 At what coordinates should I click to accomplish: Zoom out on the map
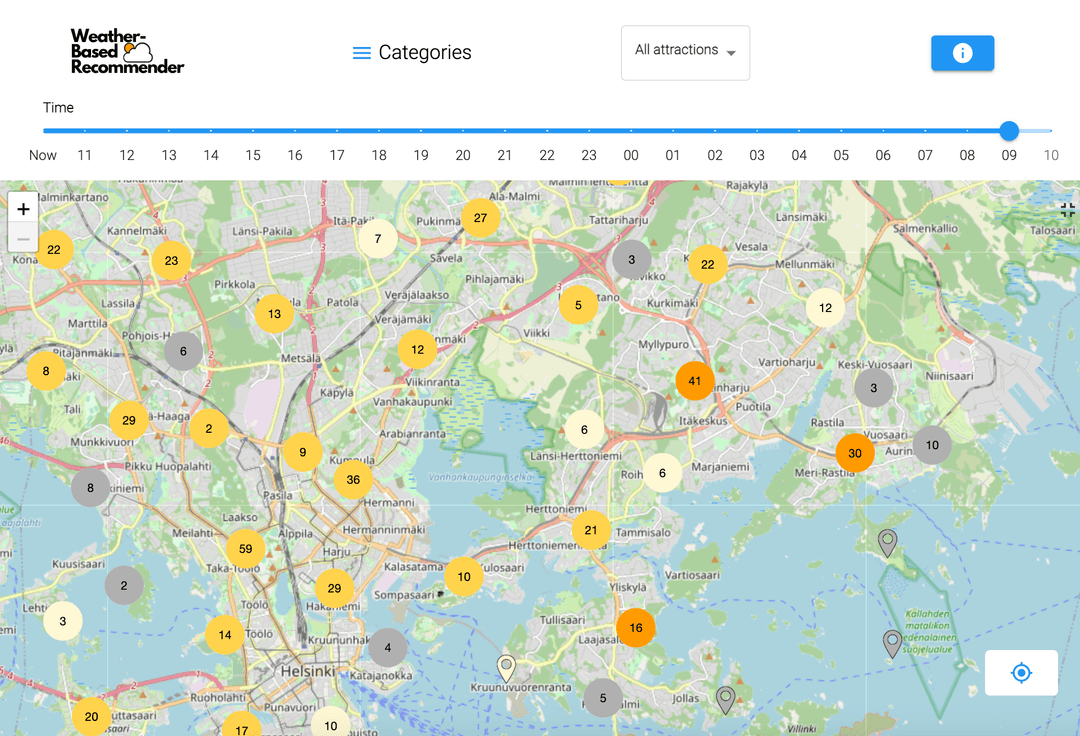point(23,238)
